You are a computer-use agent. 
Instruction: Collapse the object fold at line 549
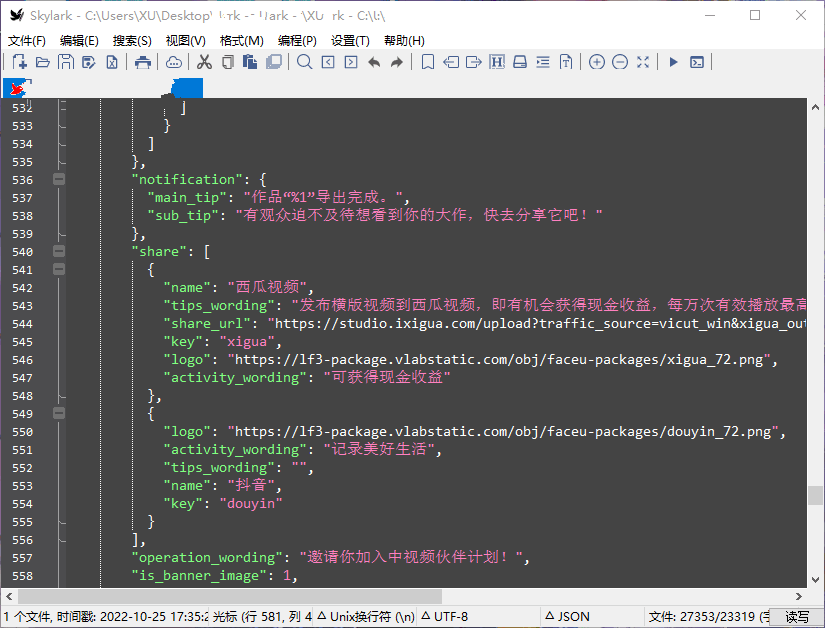pyautogui.click(x=59, y=413)
